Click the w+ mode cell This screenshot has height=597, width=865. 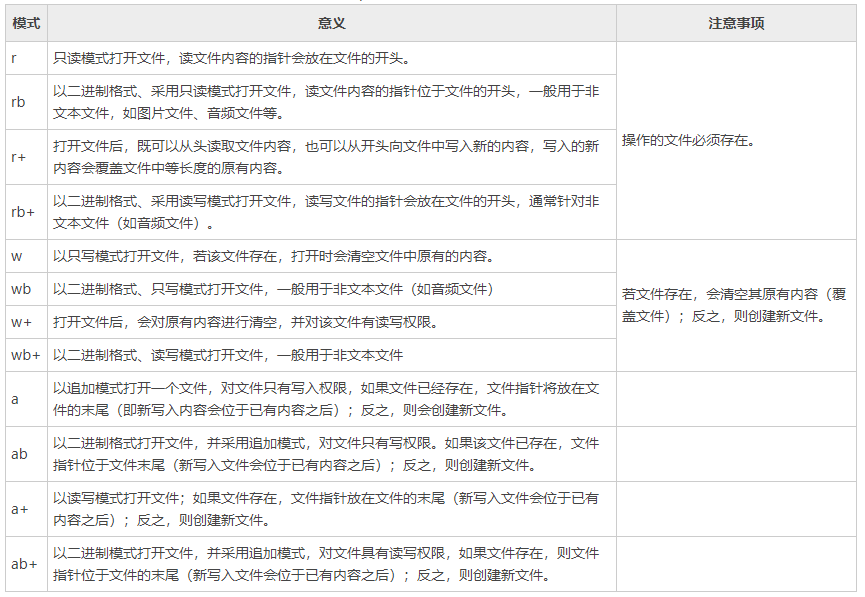pos(21,322)
